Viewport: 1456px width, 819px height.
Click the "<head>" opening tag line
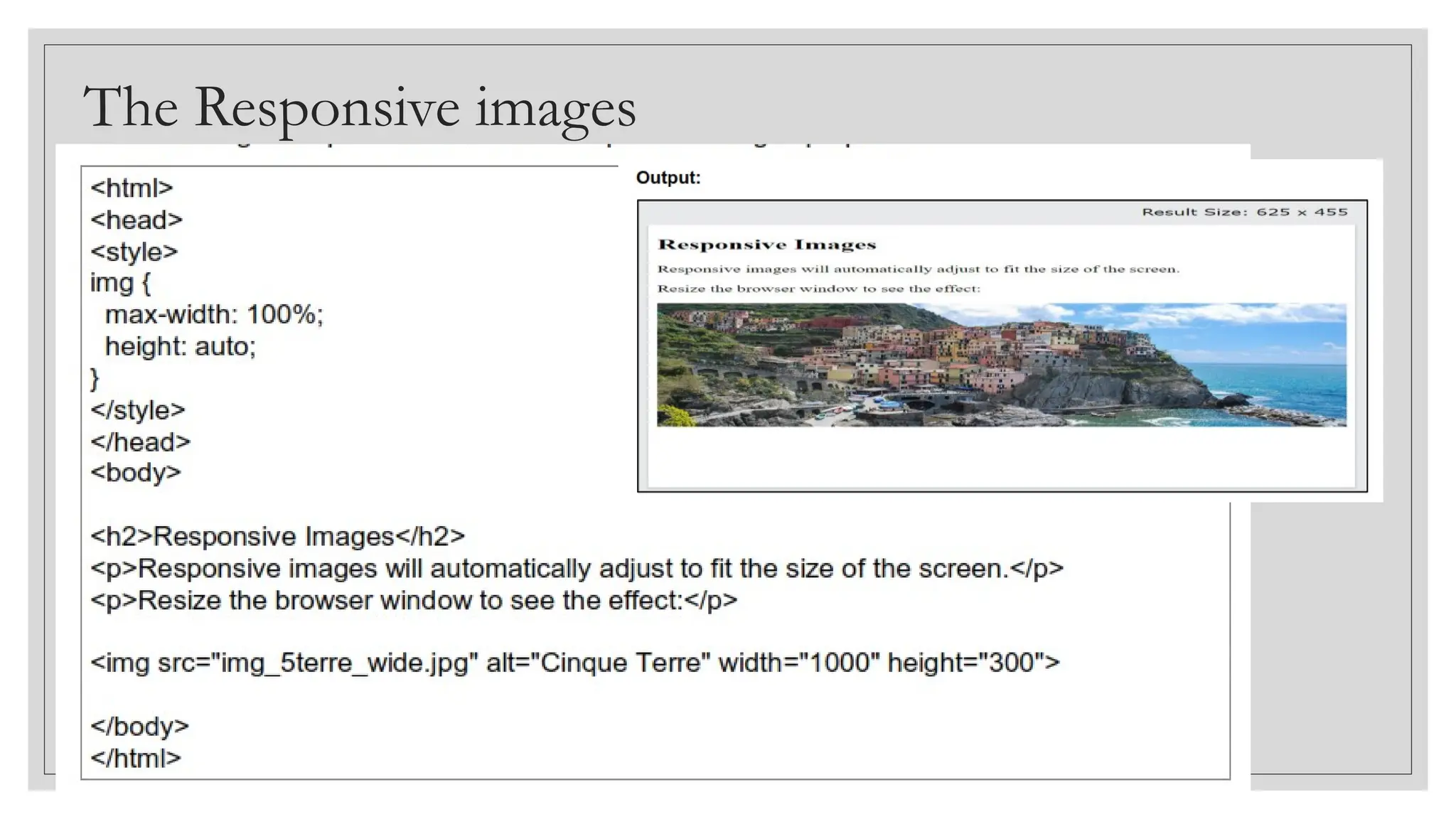point(136,220)
